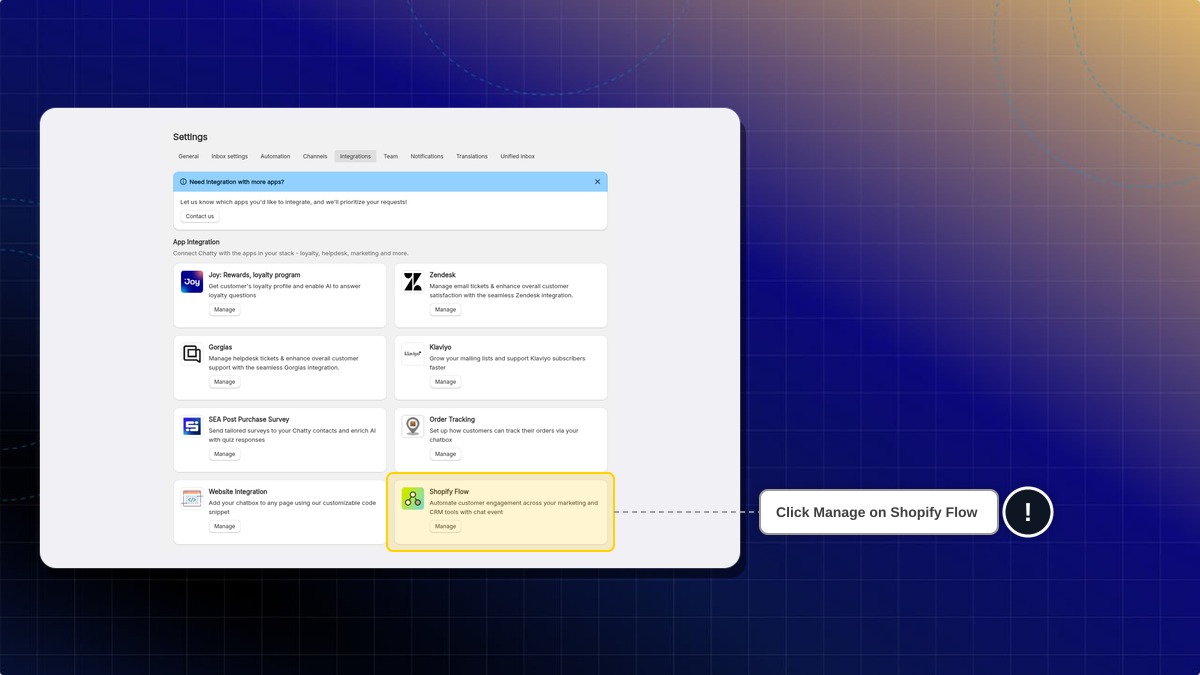The height and width of the screenshot is (675, 1200).
Task: Click the 'Order Tracking' title text
Action: pos(452,419)
